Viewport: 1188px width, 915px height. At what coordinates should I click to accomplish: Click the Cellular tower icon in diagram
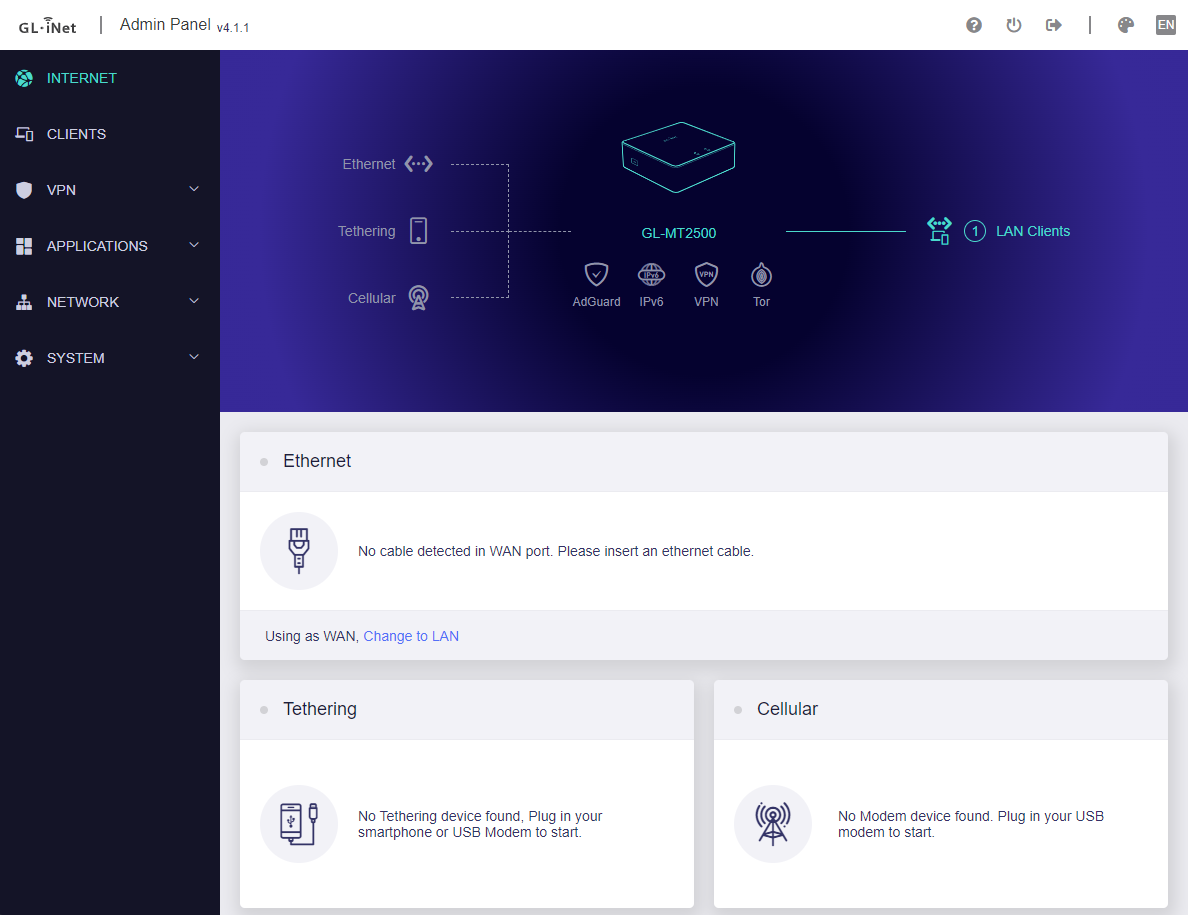[418, 298]
